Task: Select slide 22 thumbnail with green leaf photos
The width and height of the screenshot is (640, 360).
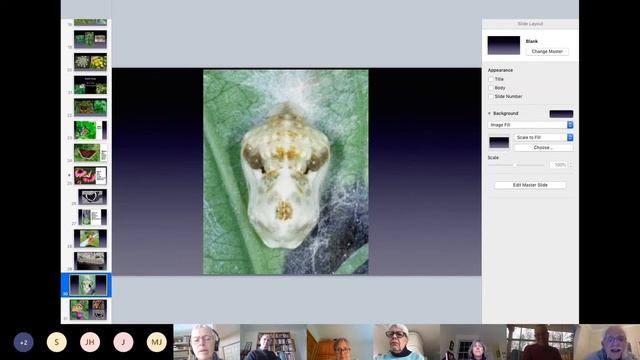Action: click(90, 107)
